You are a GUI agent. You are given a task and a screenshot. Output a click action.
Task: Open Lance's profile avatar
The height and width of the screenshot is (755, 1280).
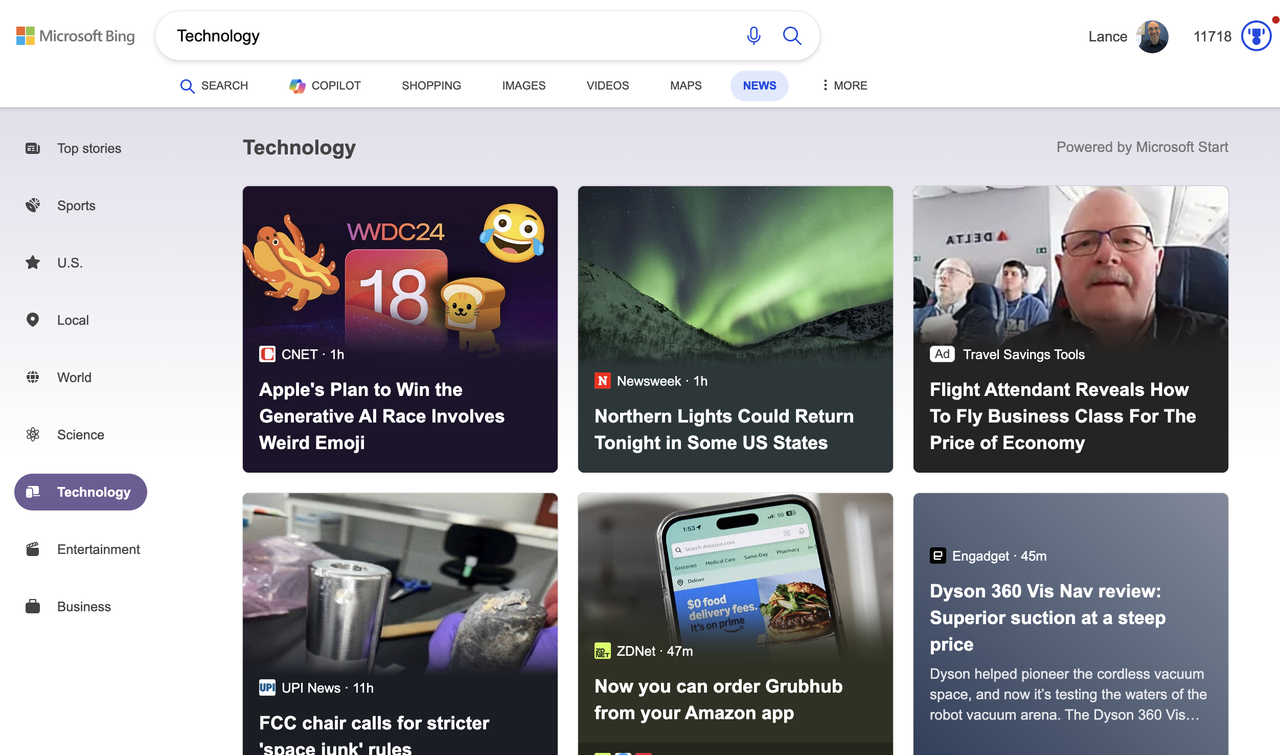point(1153,36)
